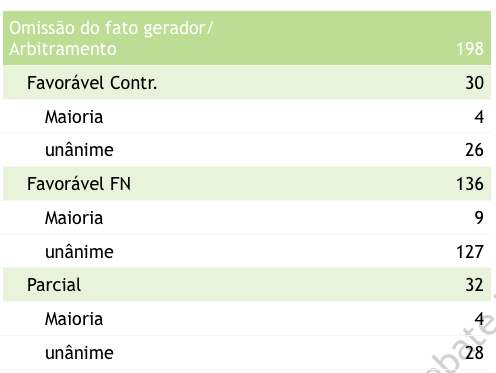The image size is (496, 373).
Task: Select unânime under Parcial
Action: click(79, 353)
